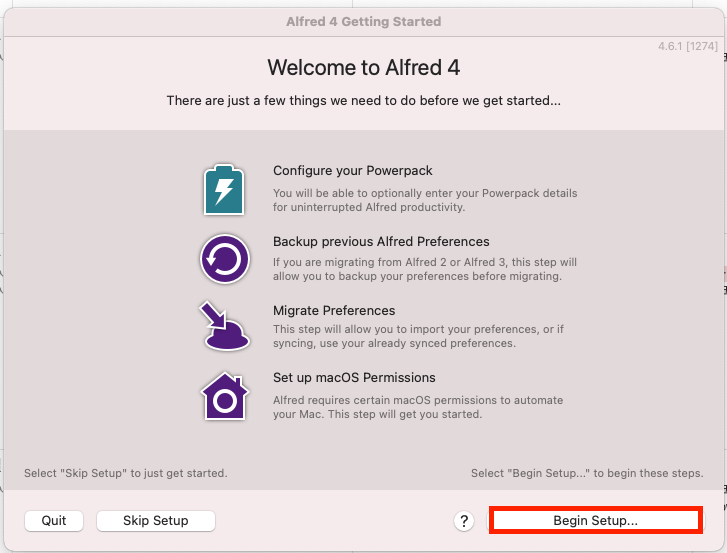Click the Migrate Preferences hat icon
The width and height of the screenshot is (727, 553).
click(225, 326)
